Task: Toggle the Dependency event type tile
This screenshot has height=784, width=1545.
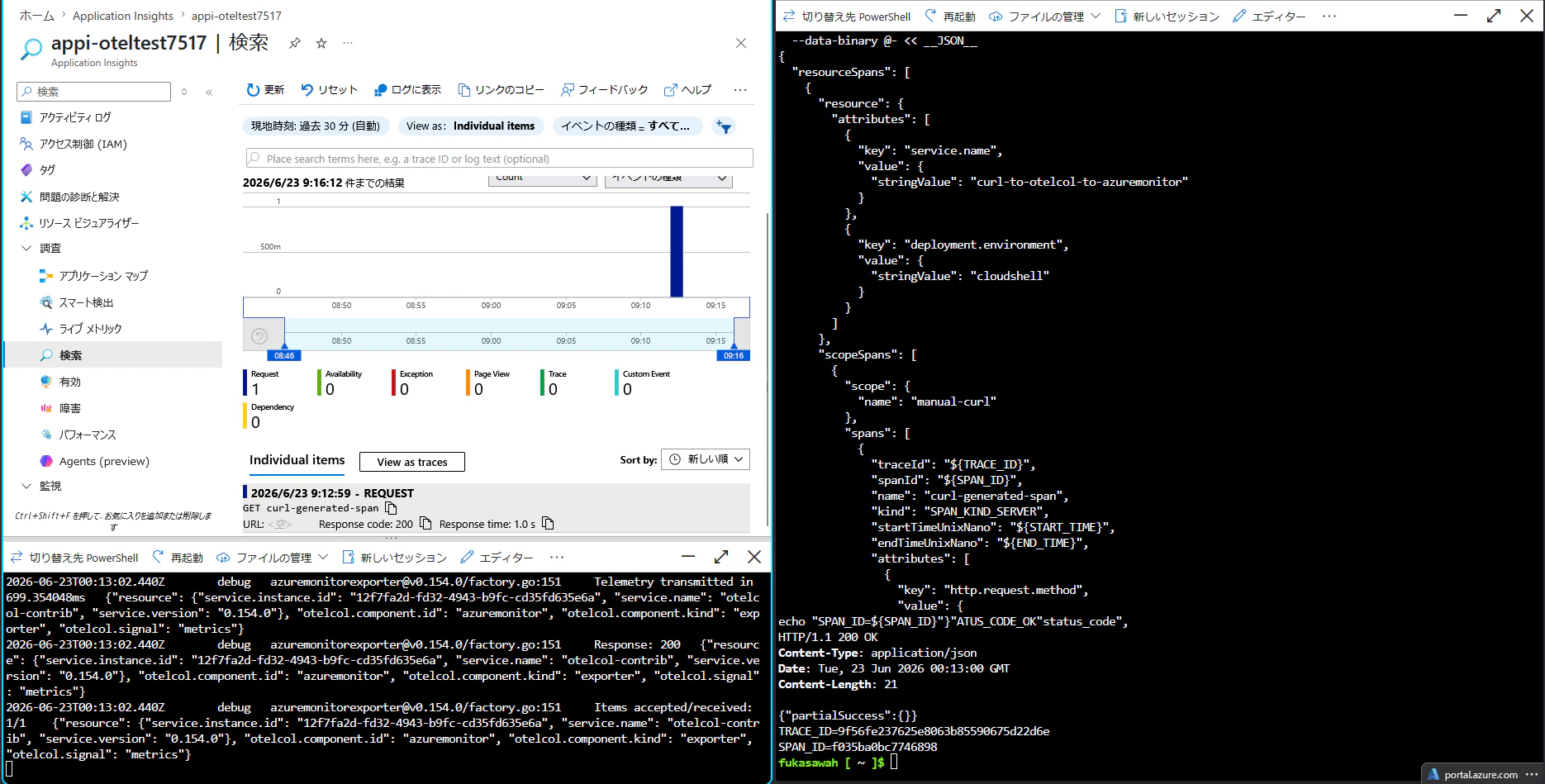Action: coord(270,416)
